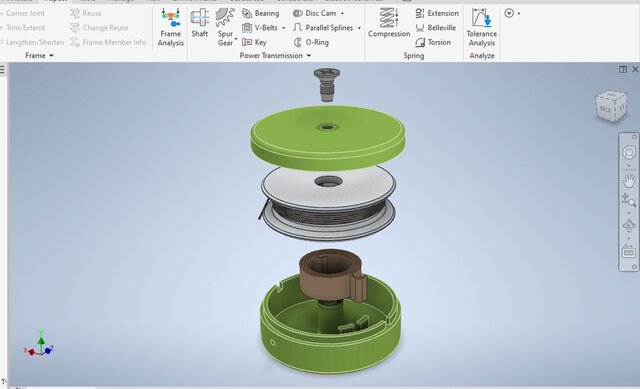Viewport: 640px width, 389px height.
Task: Activate the Pan hand tool
Action: [x=629, y=180]
